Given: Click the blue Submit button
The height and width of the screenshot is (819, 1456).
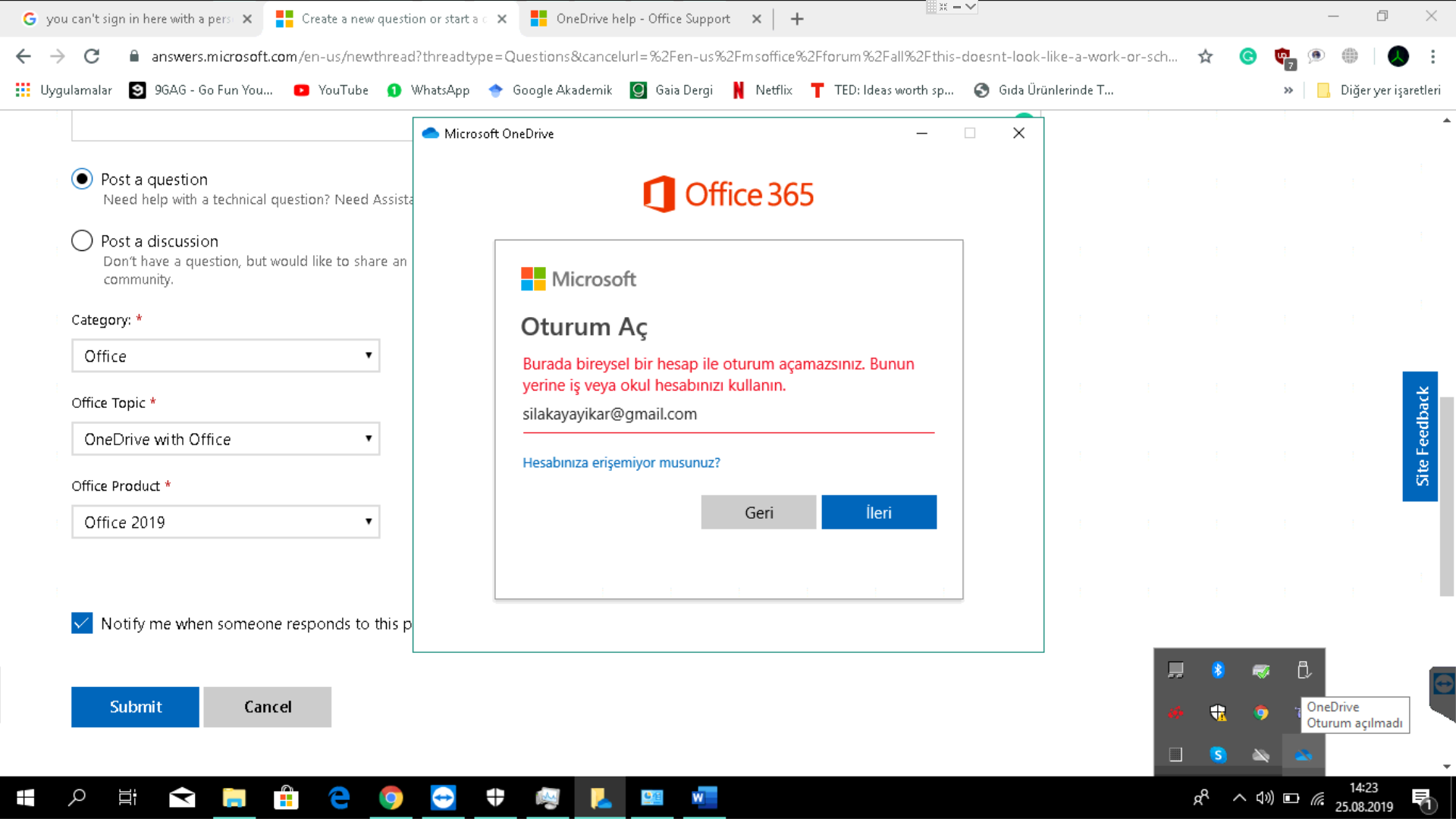Looking at the screenshot, I should click(135, 707).
